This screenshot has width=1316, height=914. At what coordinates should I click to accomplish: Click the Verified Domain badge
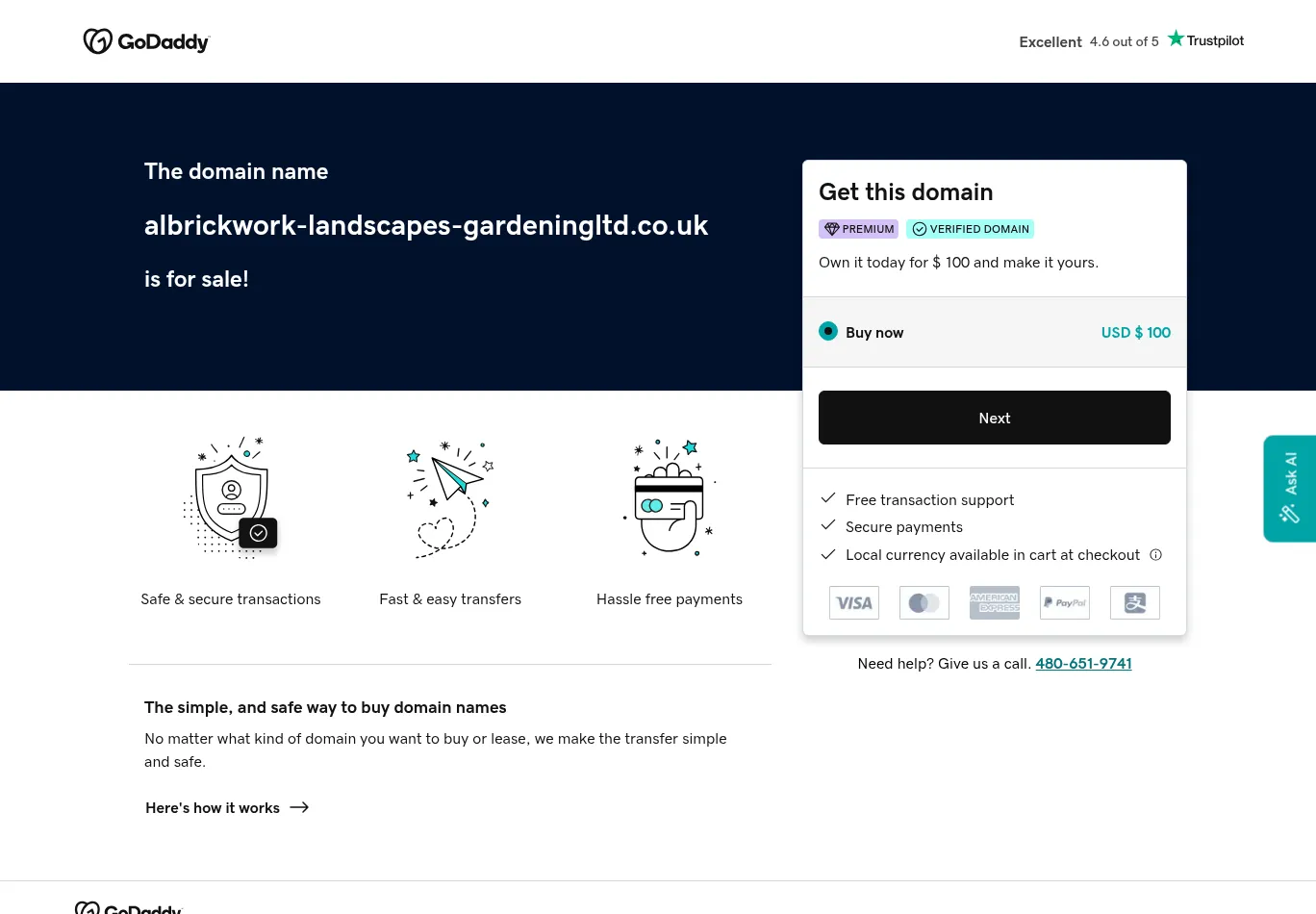[x=970, y=229]
